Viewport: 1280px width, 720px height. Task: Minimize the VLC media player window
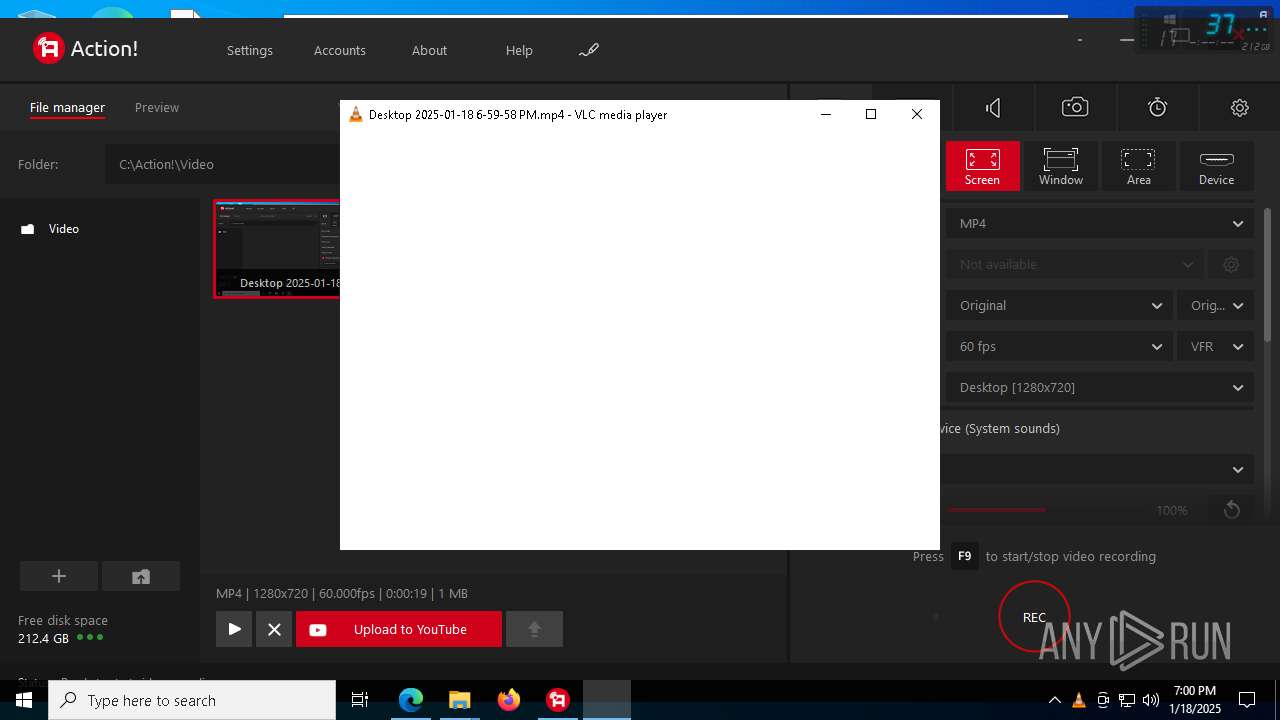click(826, 114)
